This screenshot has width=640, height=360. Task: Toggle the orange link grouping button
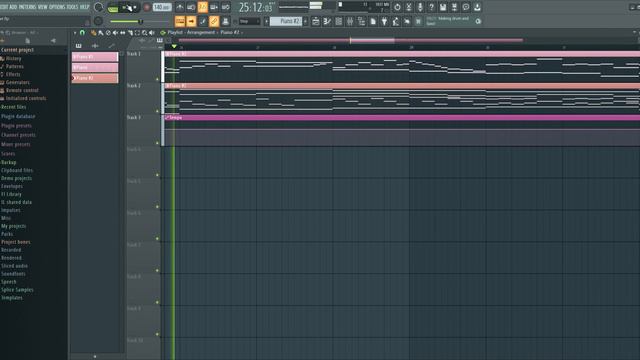point(214,21)
